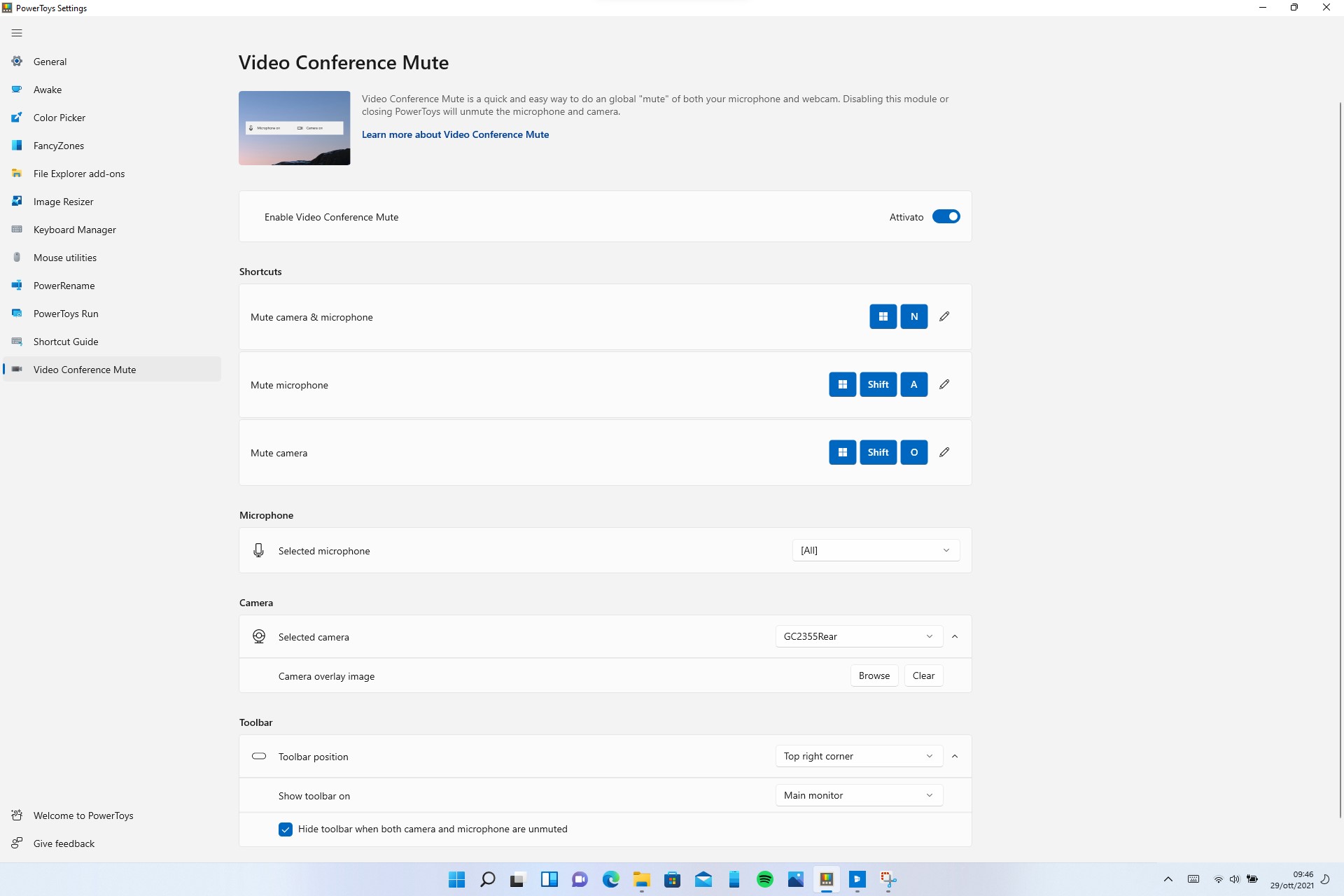Open the Selected microphone dropdown
The width and height of the screenshot is (1344, 896).
tap(876, 550)
